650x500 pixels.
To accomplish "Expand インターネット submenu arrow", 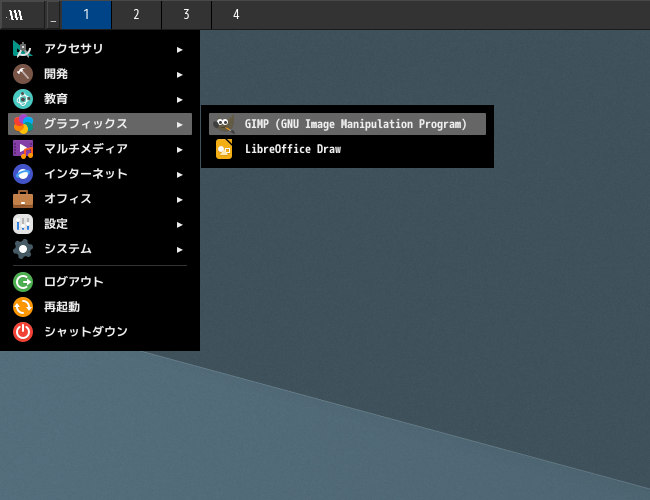I will click(179, 175).
